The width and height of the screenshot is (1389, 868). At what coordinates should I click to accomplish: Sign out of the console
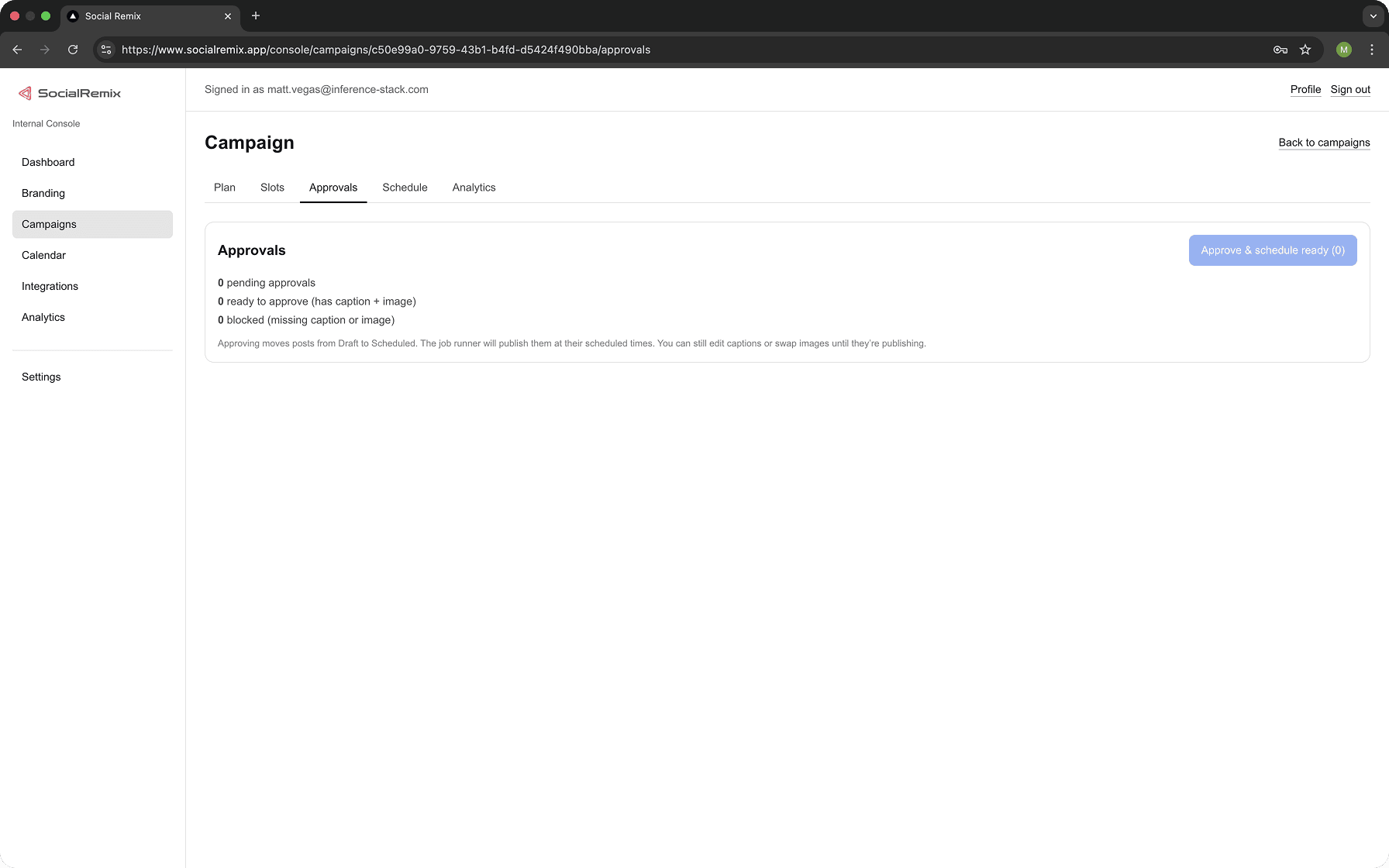1350,90
